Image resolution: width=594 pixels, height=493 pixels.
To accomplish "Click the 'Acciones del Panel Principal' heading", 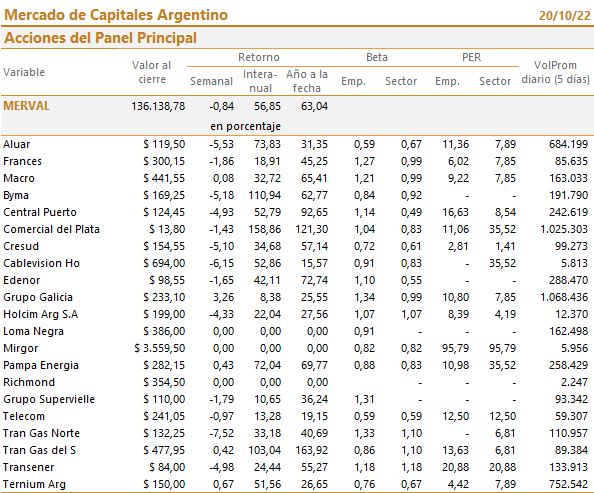I will tap(100, 38).
